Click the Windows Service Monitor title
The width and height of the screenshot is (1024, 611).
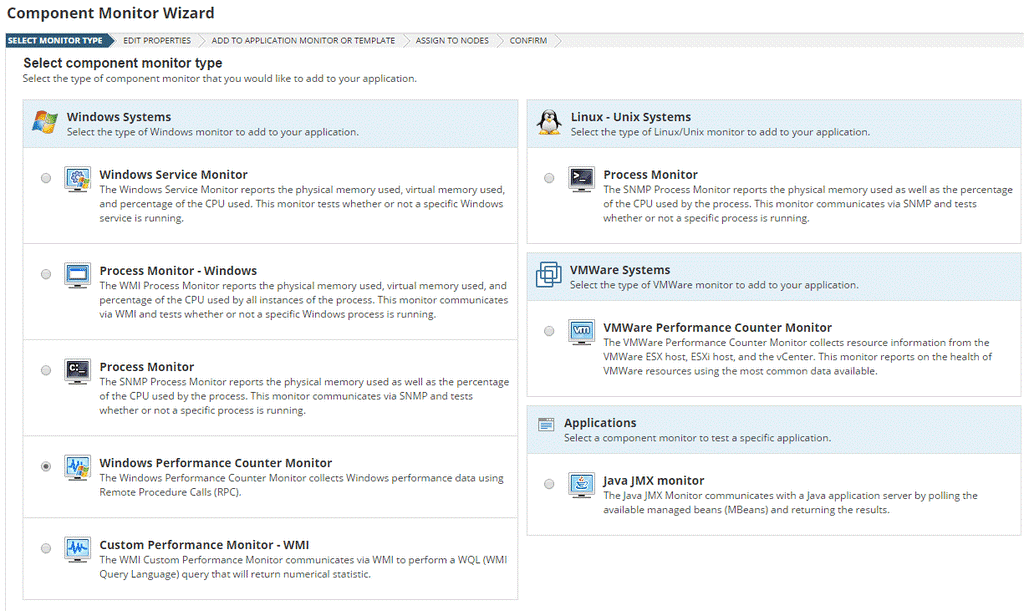pos(173,174)
